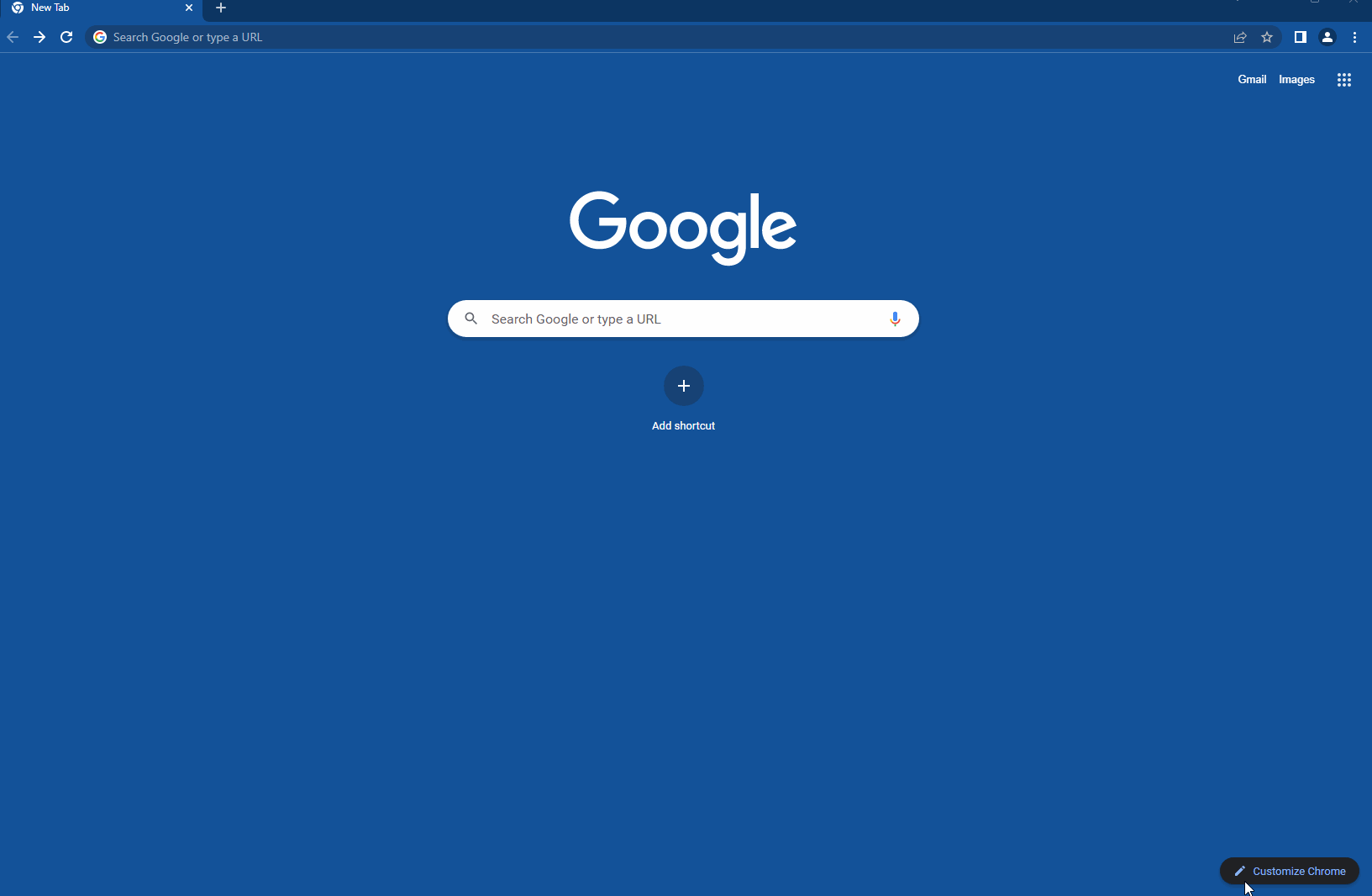Viewport: 1372px width, 896px height.
Task: Add a shortcut with the plus circle
Action: 684,386
